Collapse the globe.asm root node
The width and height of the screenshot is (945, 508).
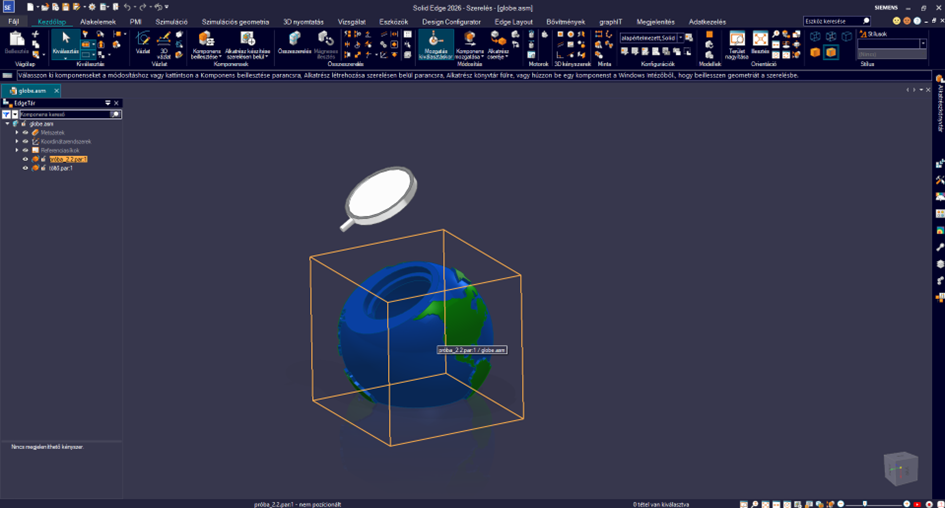coord(8,124)
